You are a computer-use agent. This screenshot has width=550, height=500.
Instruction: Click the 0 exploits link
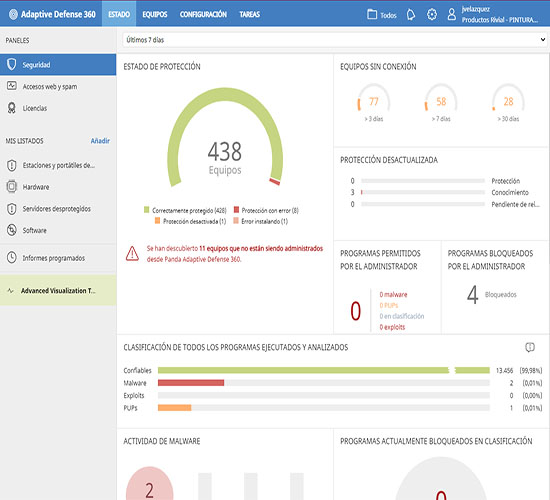tap(392, 327)
